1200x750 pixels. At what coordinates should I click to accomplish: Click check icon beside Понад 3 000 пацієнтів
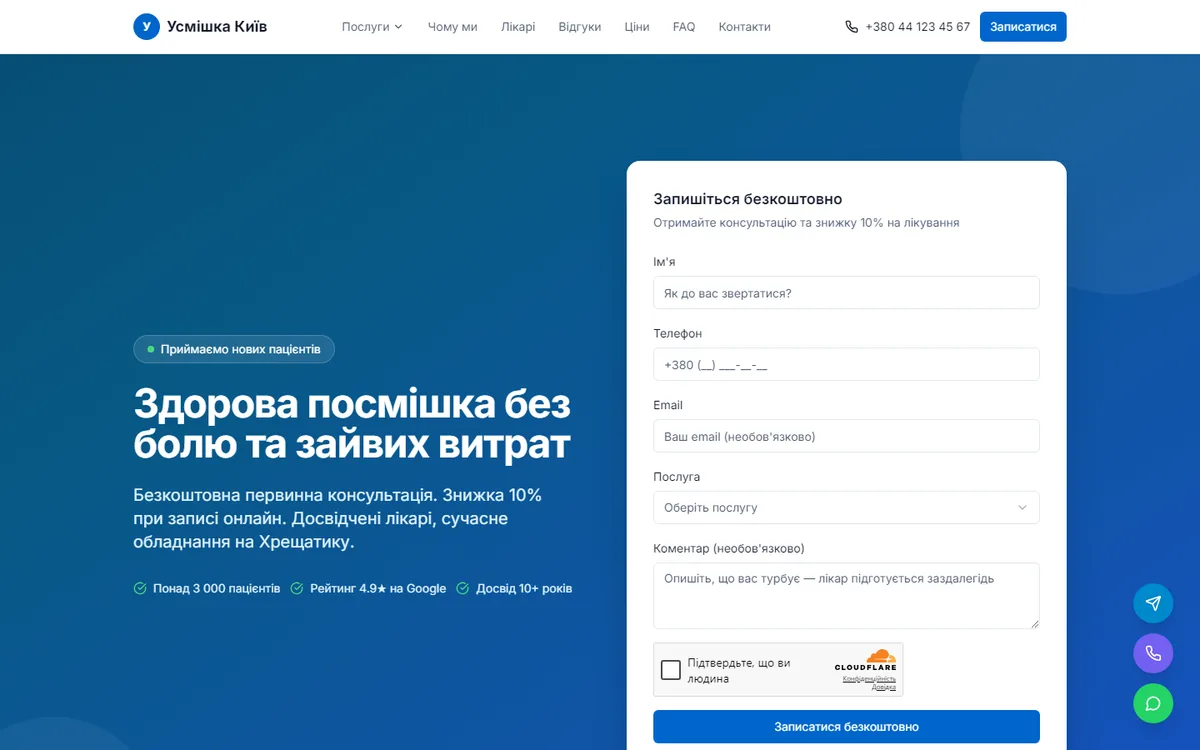pyautogui.click(x=140, y=588)
